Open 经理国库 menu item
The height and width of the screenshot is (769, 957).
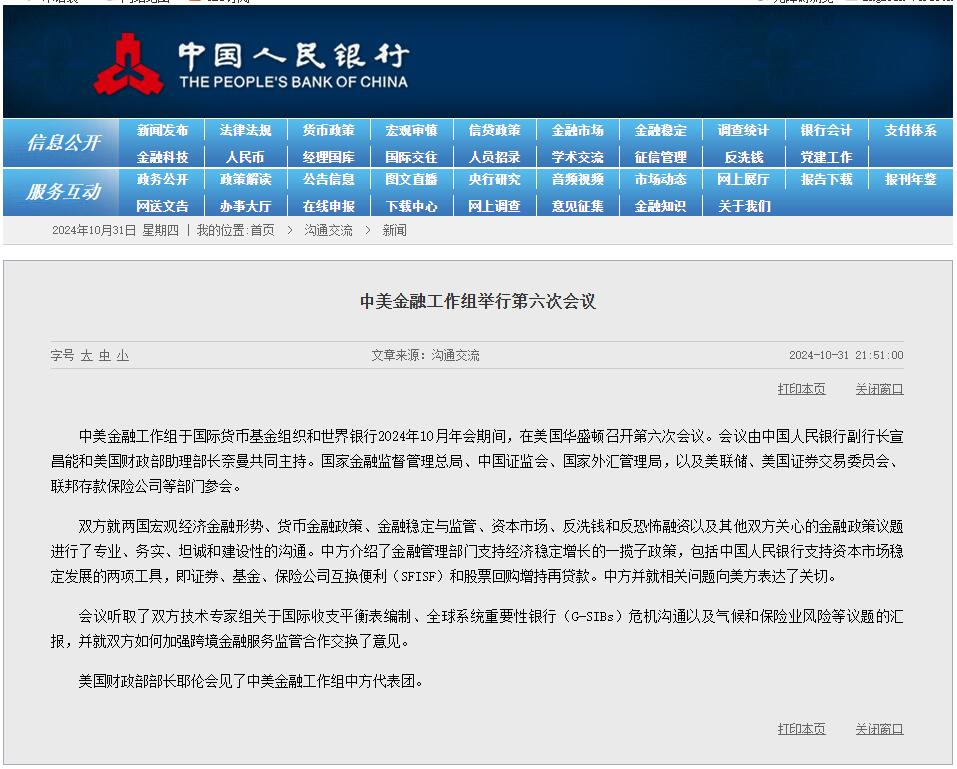pyautogui.click(x=328, y=157)
